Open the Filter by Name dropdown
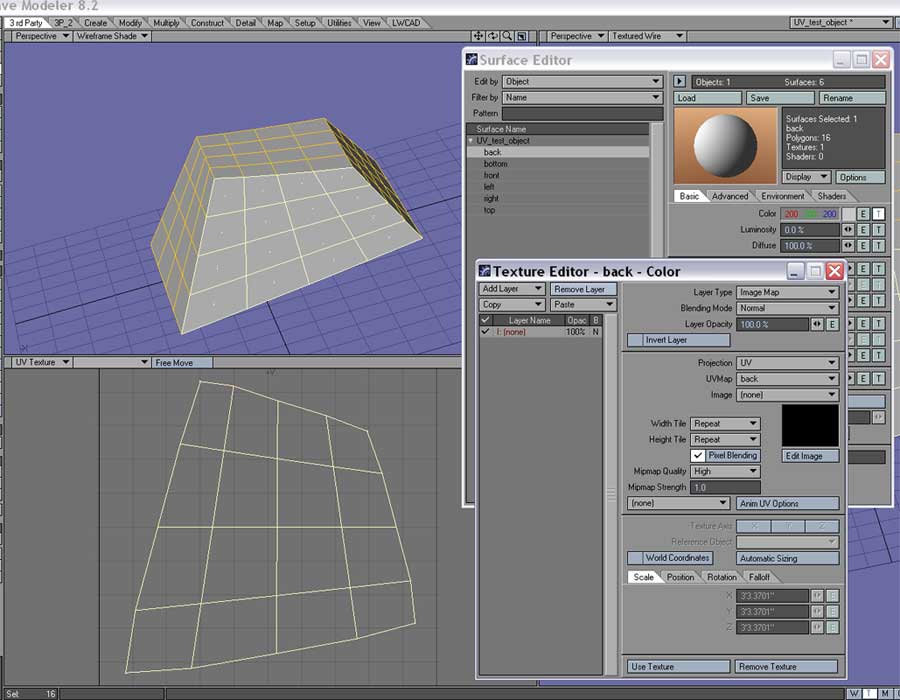 pos(583,98)
